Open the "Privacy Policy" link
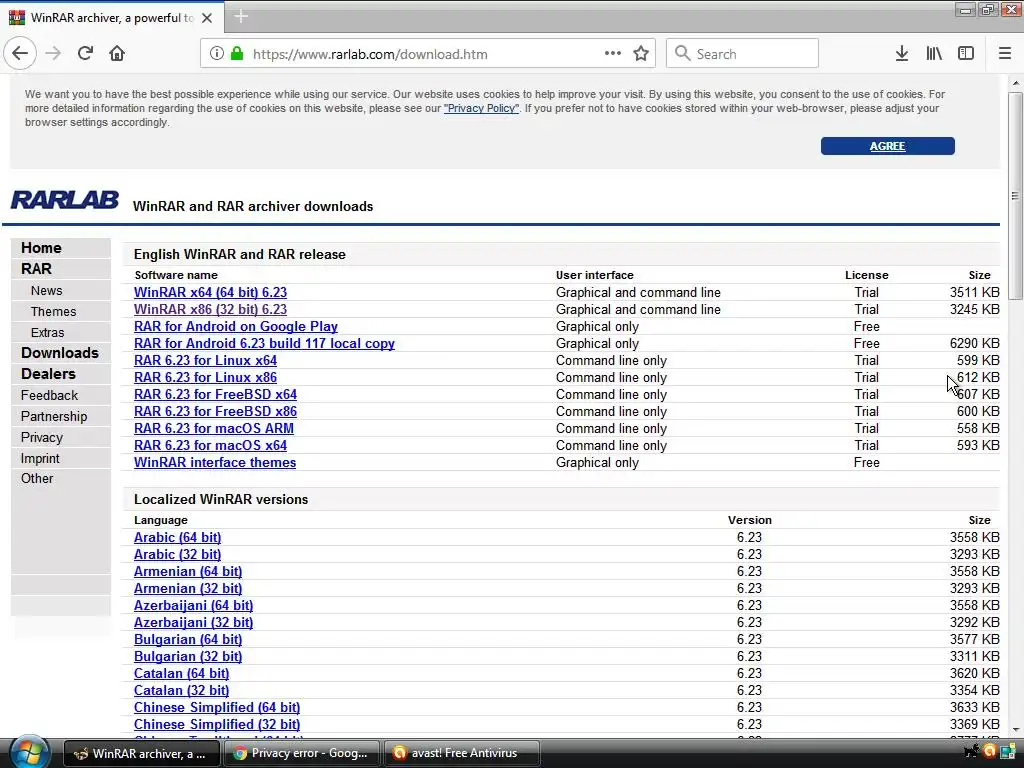 pyautogui.click(x=481, y=108)
